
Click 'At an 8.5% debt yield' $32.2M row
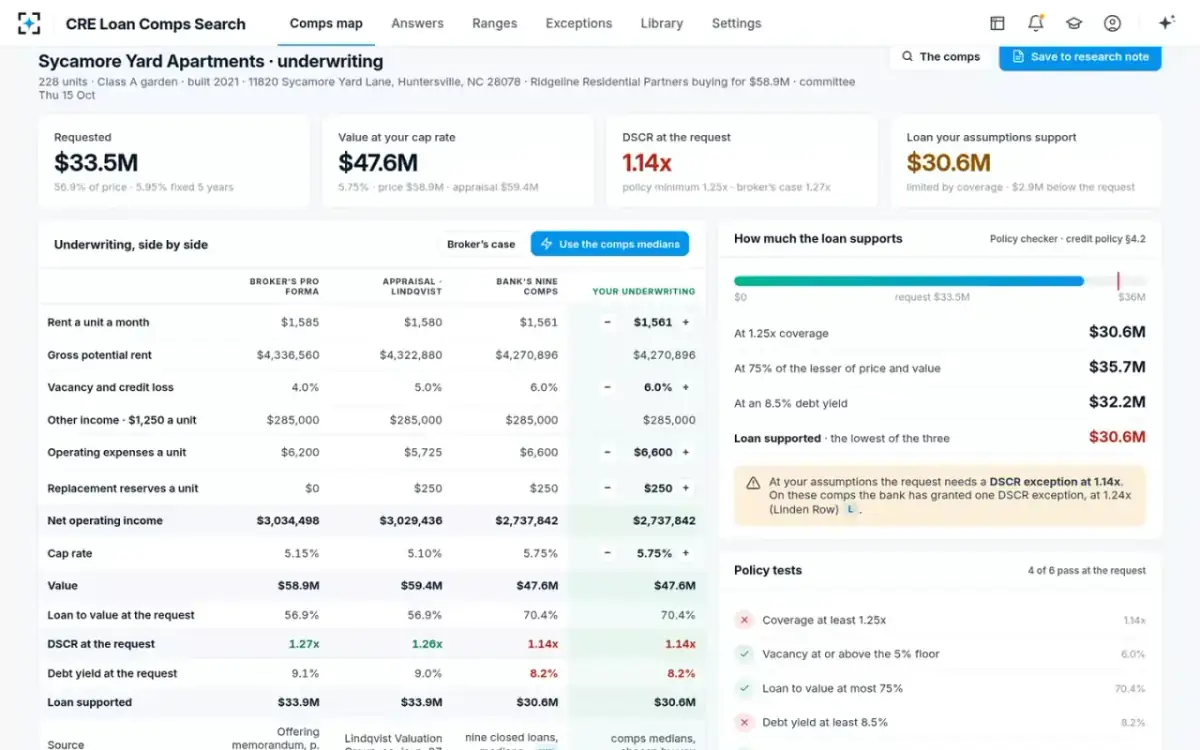pos(940,403)
